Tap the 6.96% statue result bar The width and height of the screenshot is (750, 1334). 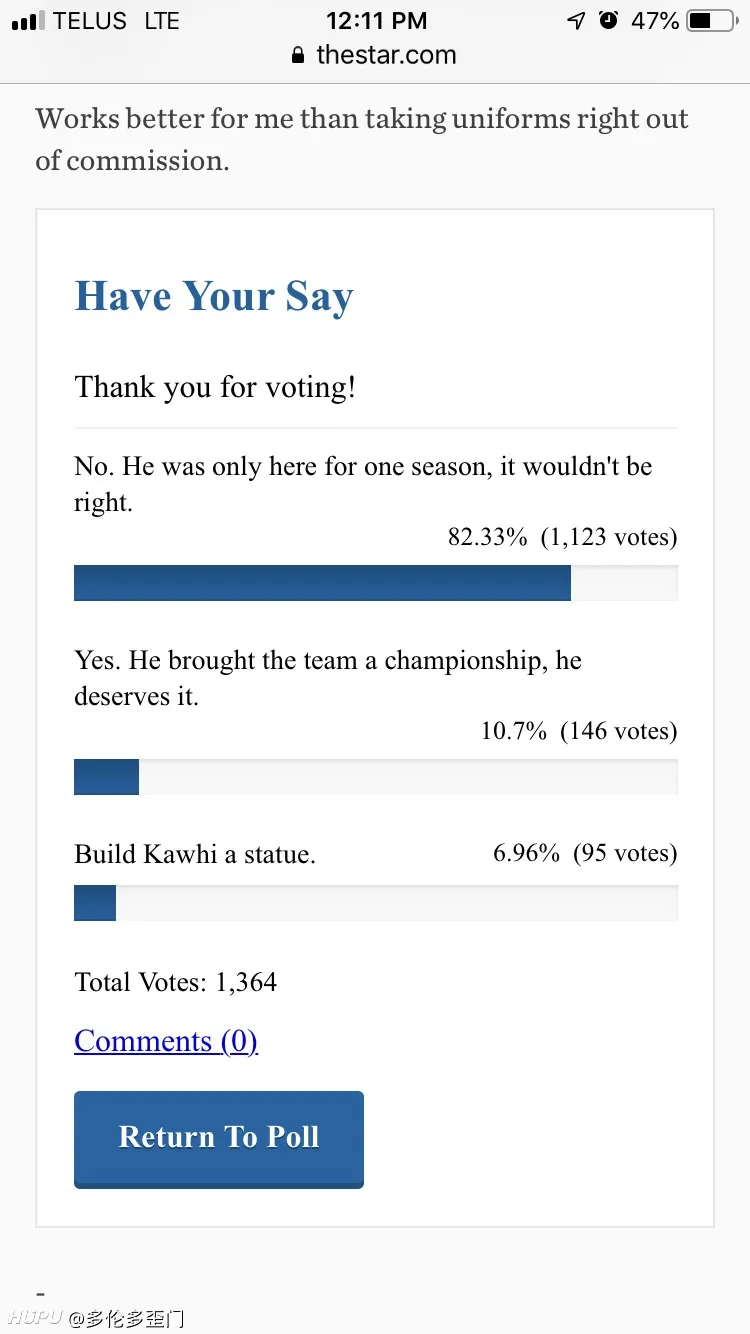pyautogui.click(x=376, y=903)
